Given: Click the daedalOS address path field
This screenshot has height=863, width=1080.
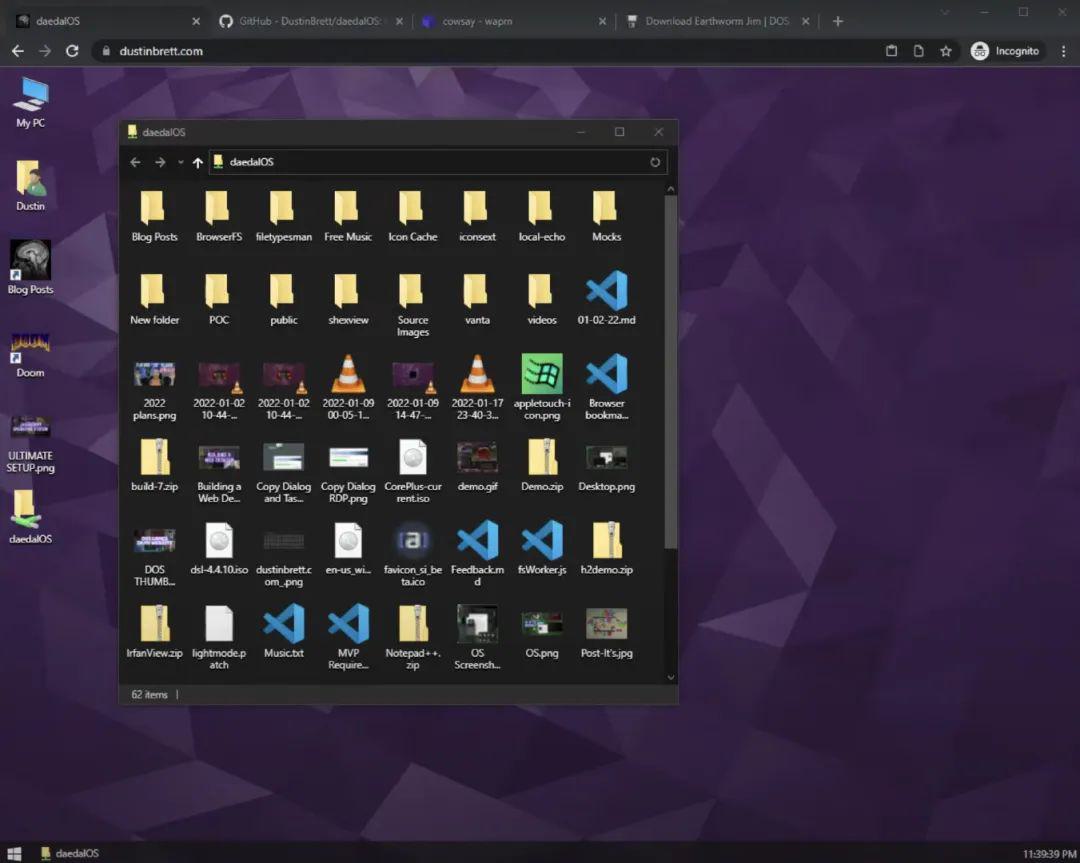Looking at the screenshot, I should tap(430, 162).
